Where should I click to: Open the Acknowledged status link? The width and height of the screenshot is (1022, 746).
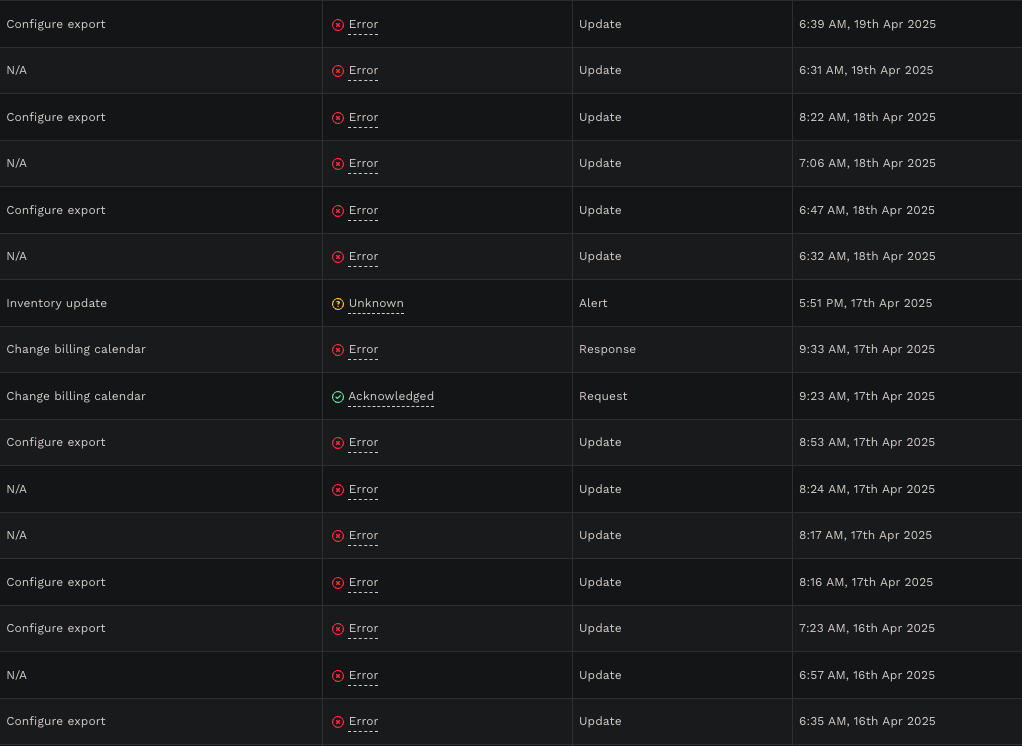tap(391, 396)
